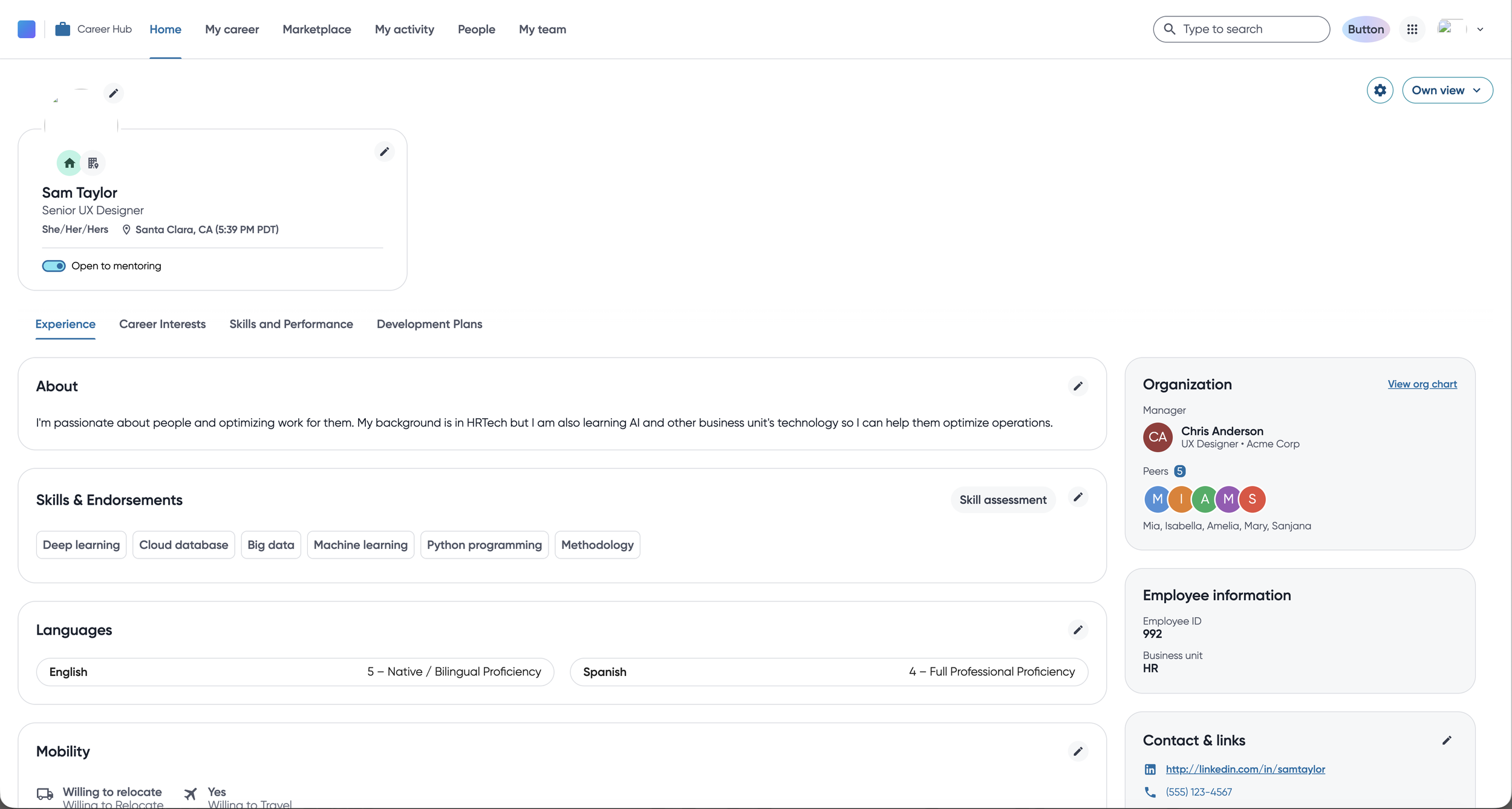Edit the About section with pencil icon
Screen dimensions: 1512x809
[1077, 386]
